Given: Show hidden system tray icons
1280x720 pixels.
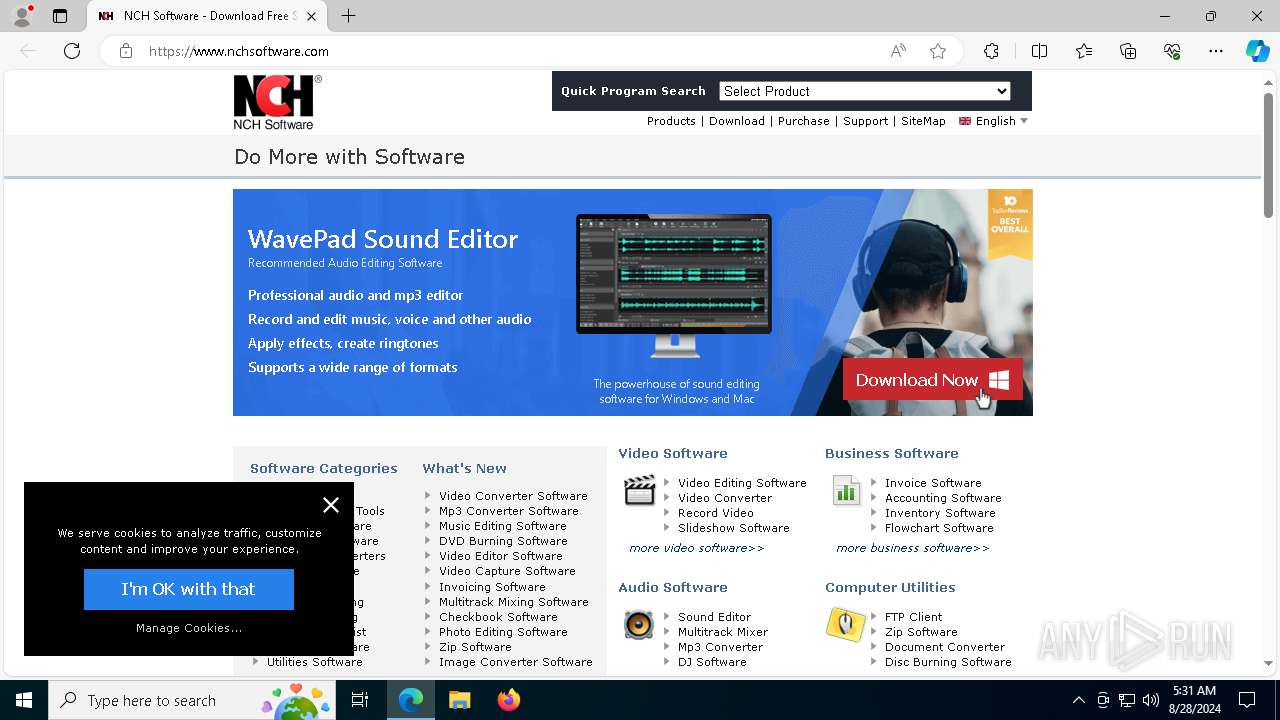Looking at the screenshot, I should (x=1078, y=700).
